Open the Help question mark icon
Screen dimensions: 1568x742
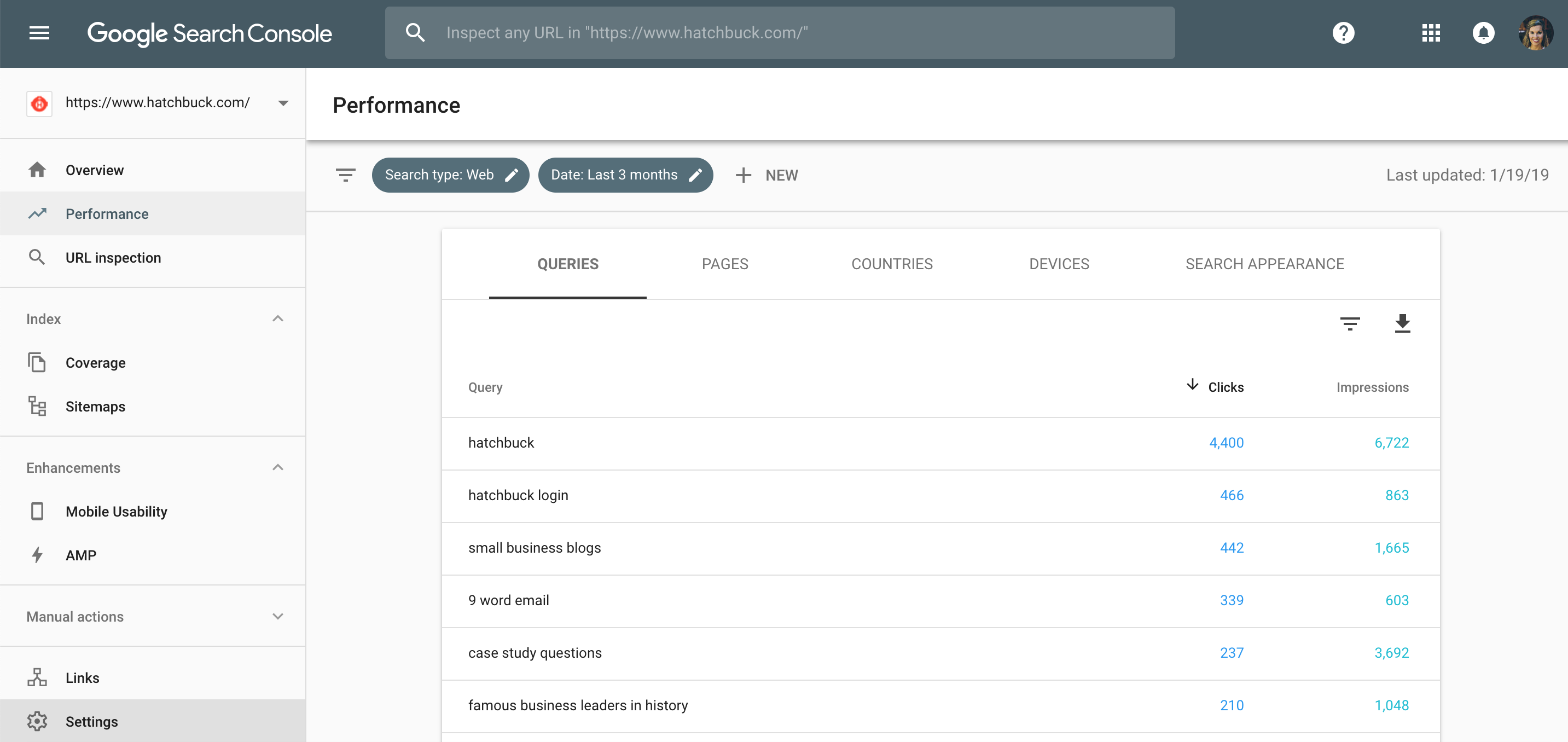pos(1343,33)
